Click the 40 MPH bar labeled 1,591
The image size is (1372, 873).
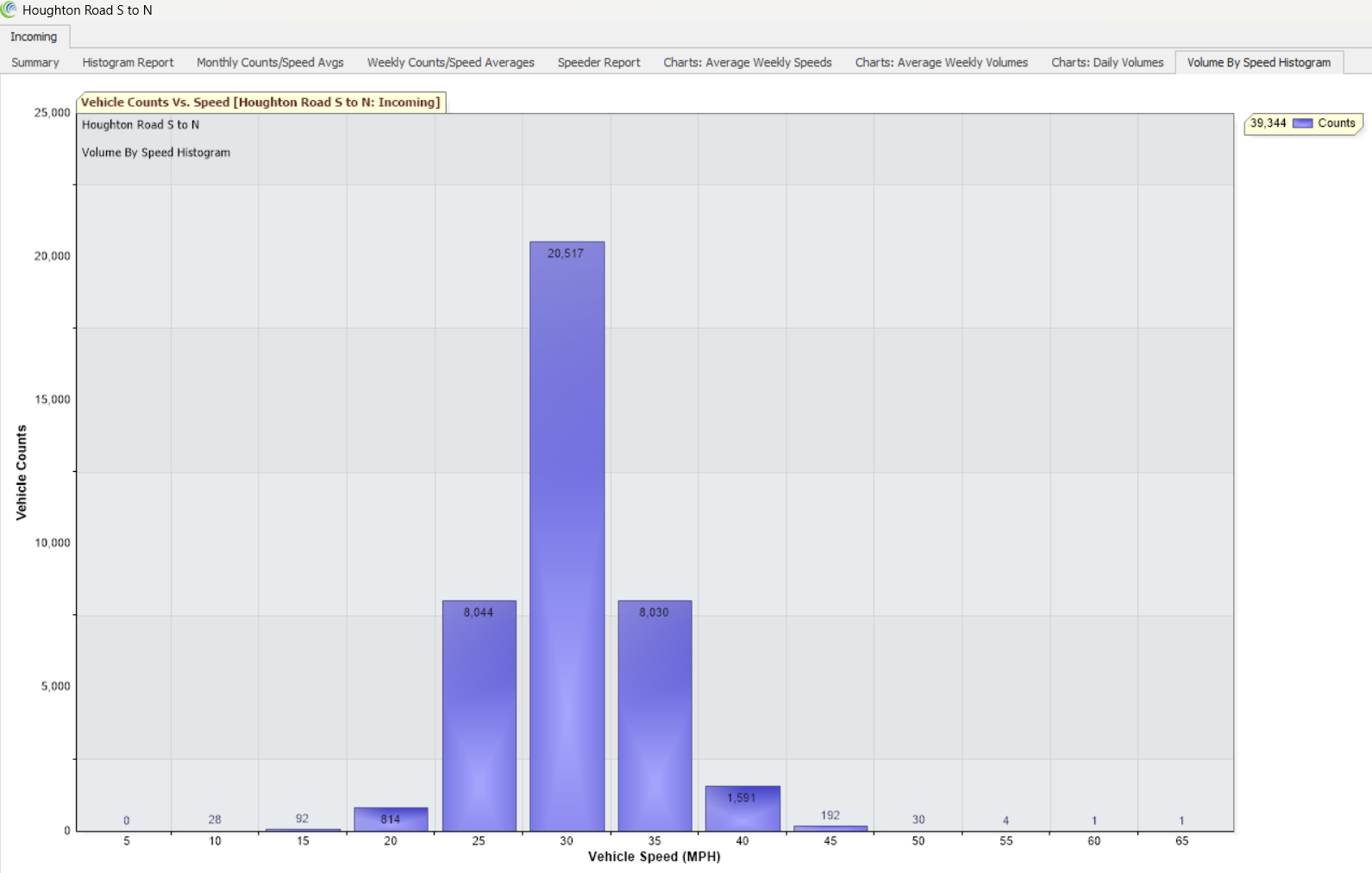pos(742,811)
